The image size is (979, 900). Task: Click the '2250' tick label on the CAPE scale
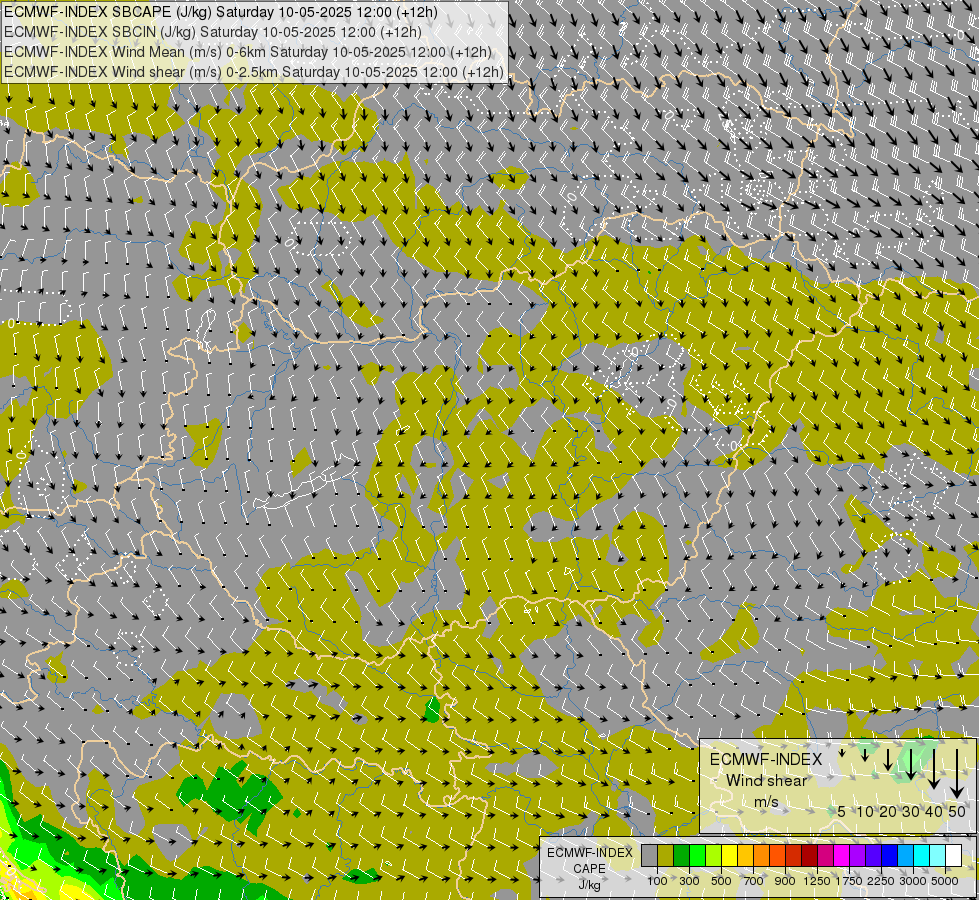(x=881, y=881)
